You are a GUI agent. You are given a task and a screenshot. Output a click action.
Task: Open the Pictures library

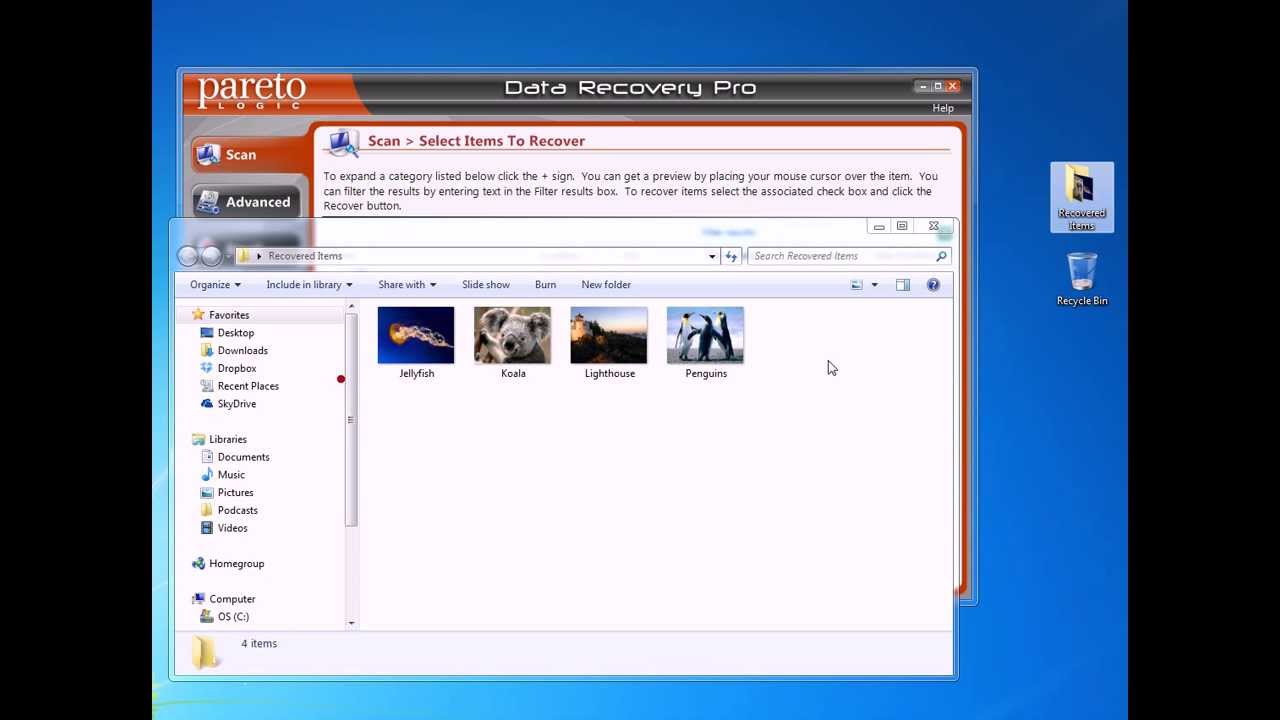[235, 493]
